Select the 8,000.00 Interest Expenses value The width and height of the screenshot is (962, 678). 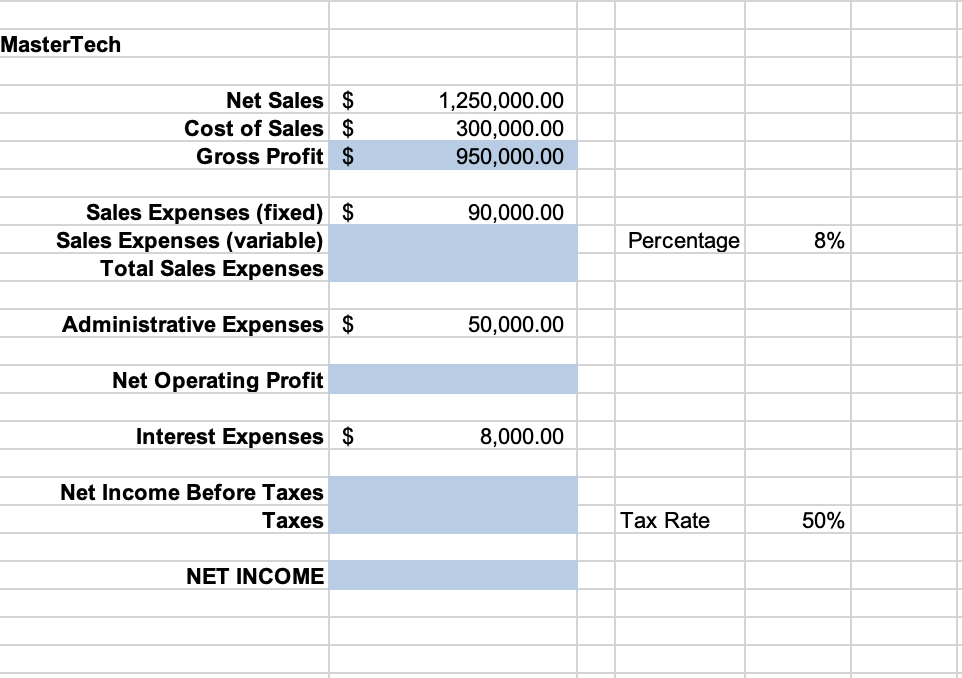pyautogui.click(x=521, y=436)
